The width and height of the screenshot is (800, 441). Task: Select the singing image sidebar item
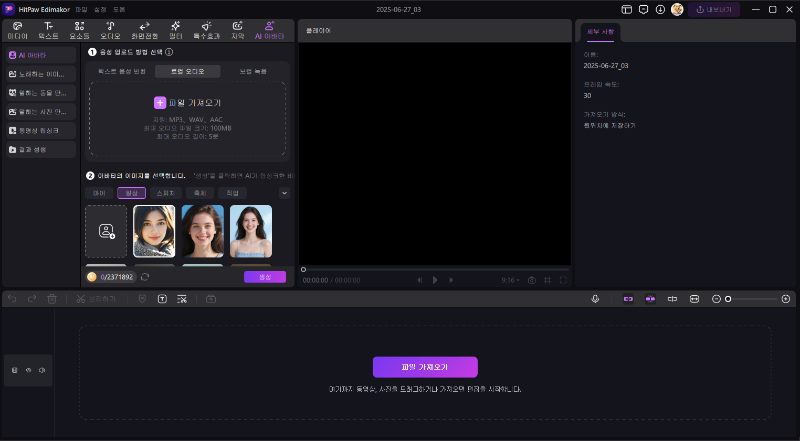[x=41, y=74]
